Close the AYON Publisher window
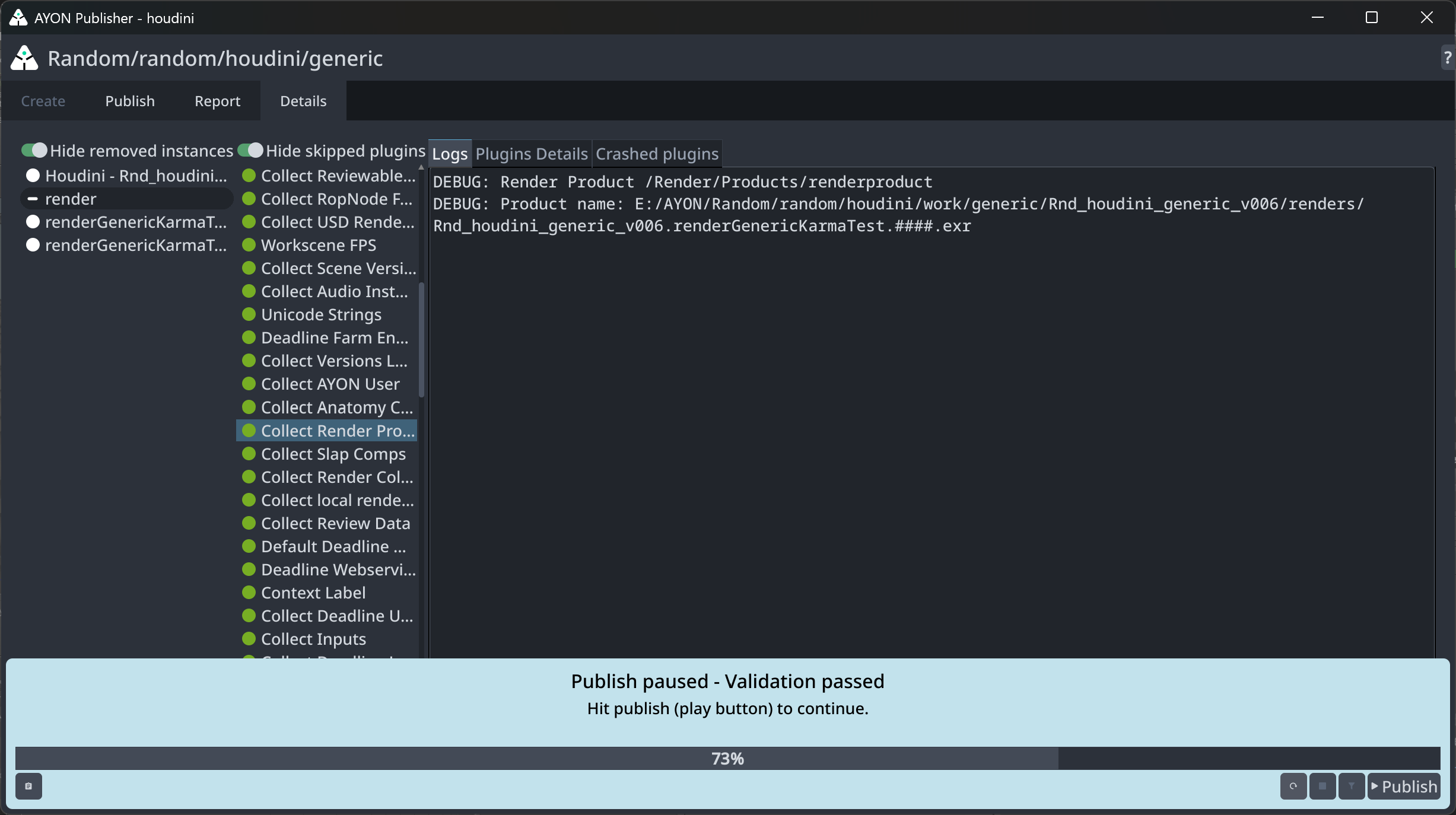This screenshot has width=1456, height=815. click(1427, 17)
